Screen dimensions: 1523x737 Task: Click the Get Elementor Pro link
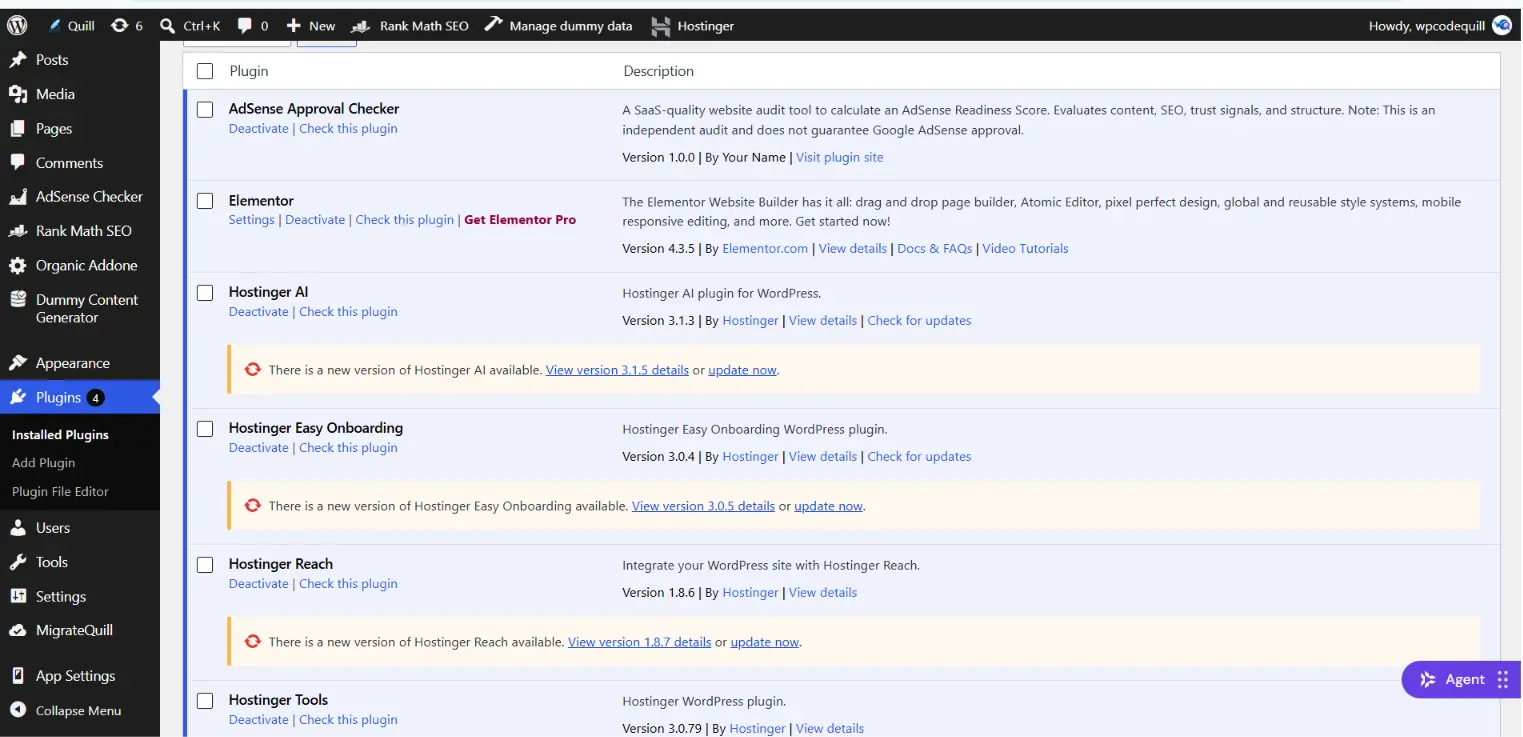click(x=520, y=220)
